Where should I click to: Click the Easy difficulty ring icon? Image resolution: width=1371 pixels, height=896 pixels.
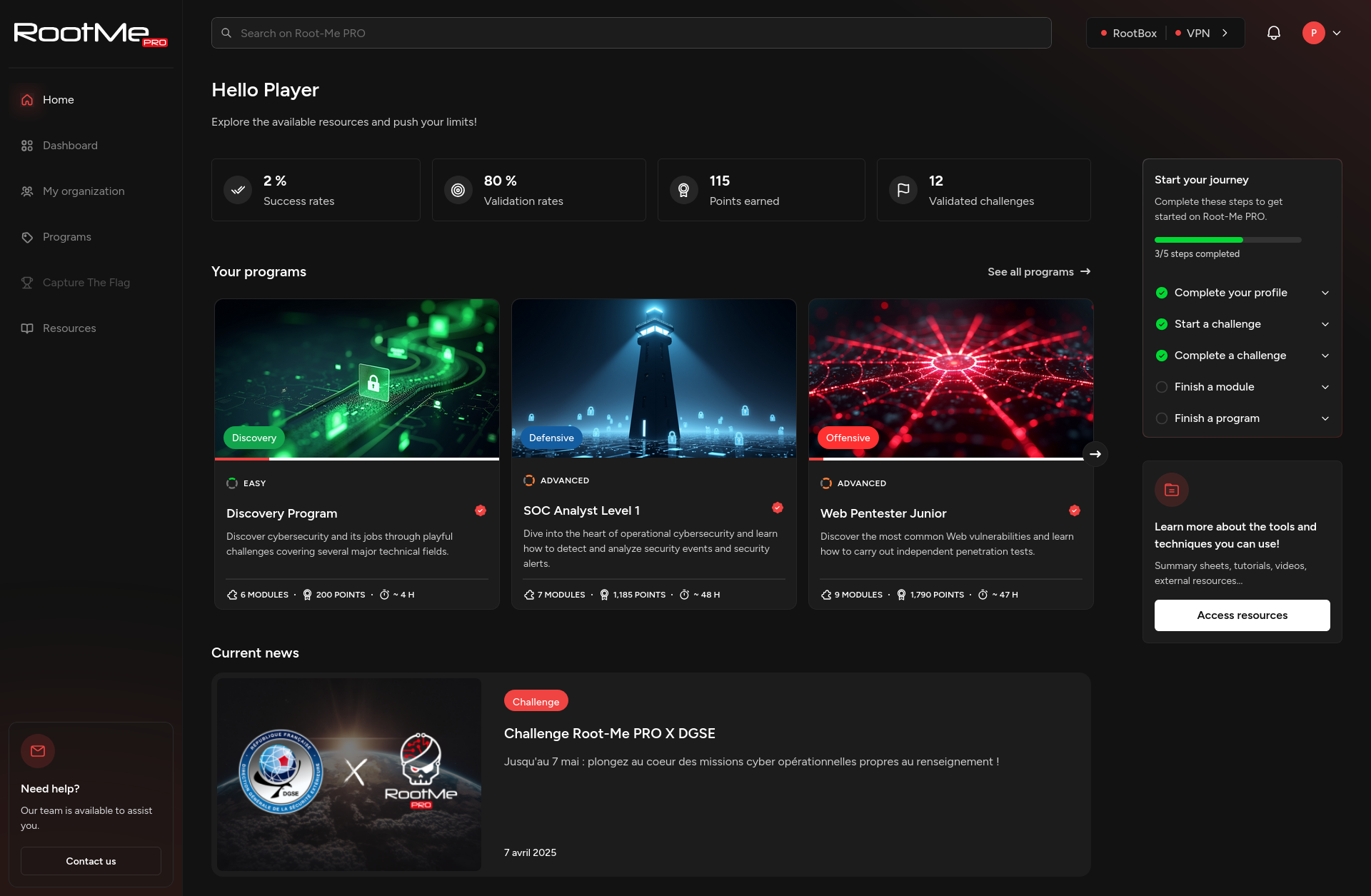point(232,483)
